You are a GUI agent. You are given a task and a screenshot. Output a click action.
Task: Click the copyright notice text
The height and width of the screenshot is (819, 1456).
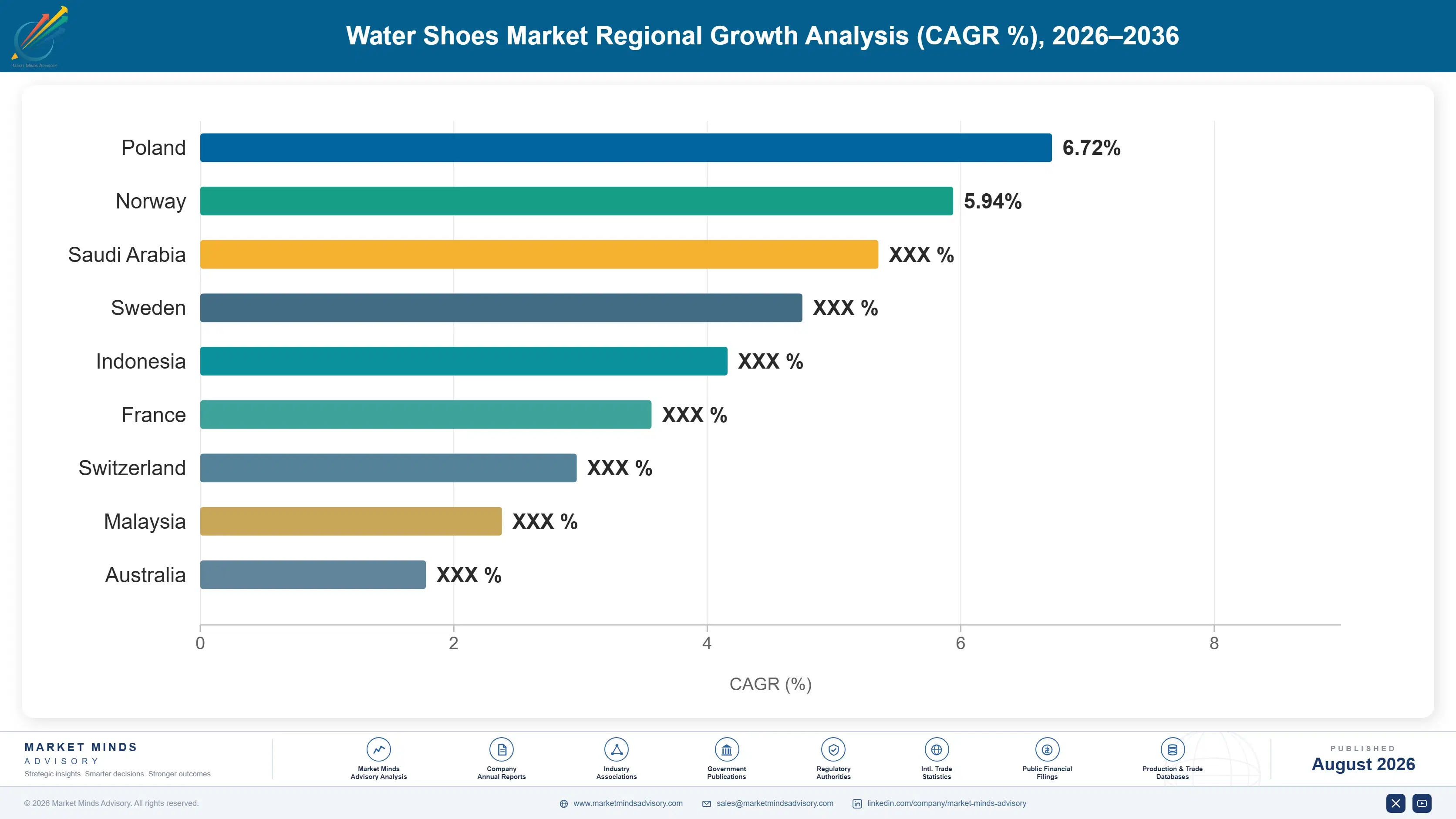[111, 803]
